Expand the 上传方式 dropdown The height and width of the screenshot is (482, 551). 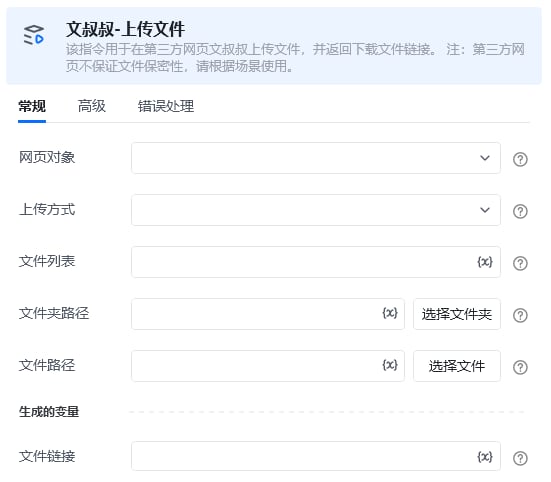click(316, 210)
